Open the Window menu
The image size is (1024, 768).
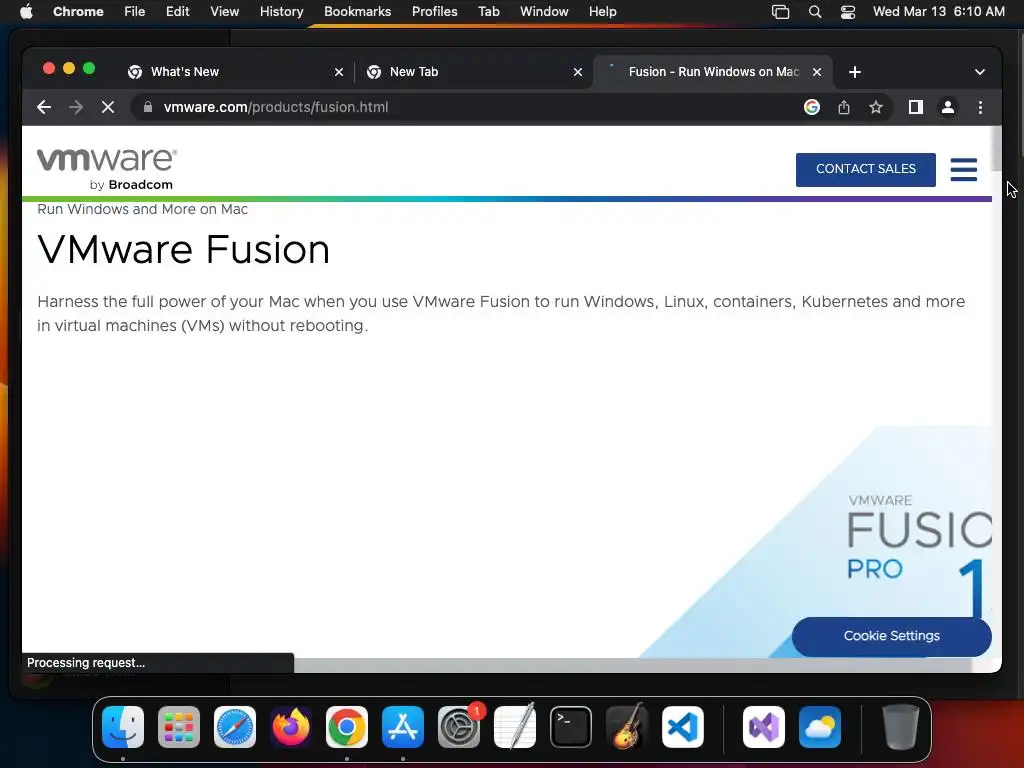[x=544, y=11]
